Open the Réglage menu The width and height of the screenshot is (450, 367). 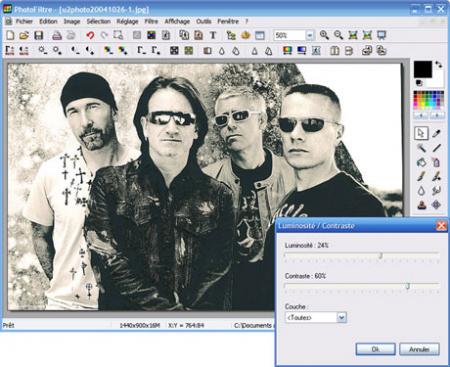coord(127,21)
